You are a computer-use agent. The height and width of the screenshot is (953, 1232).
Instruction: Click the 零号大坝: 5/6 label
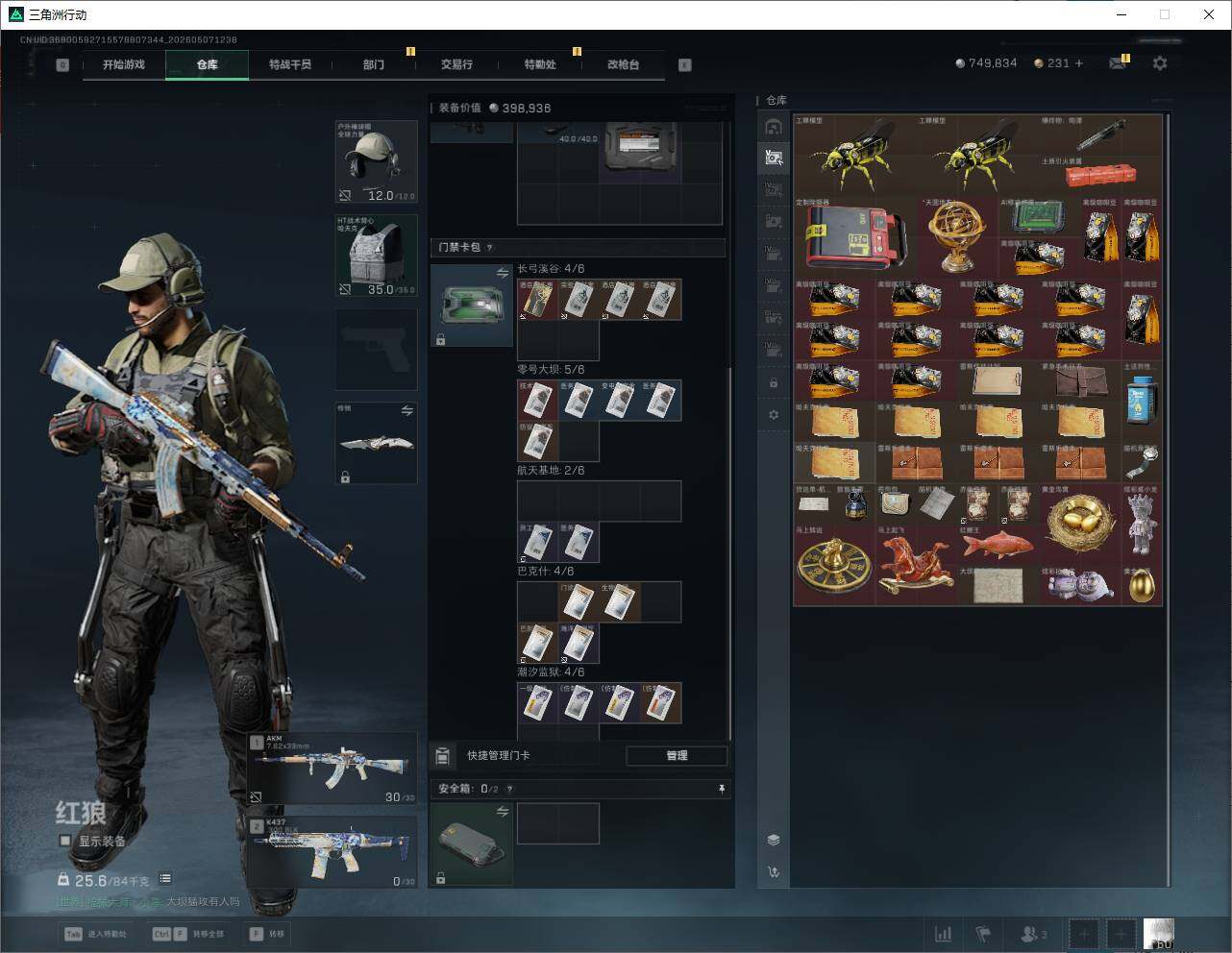(x=551, y=370)
